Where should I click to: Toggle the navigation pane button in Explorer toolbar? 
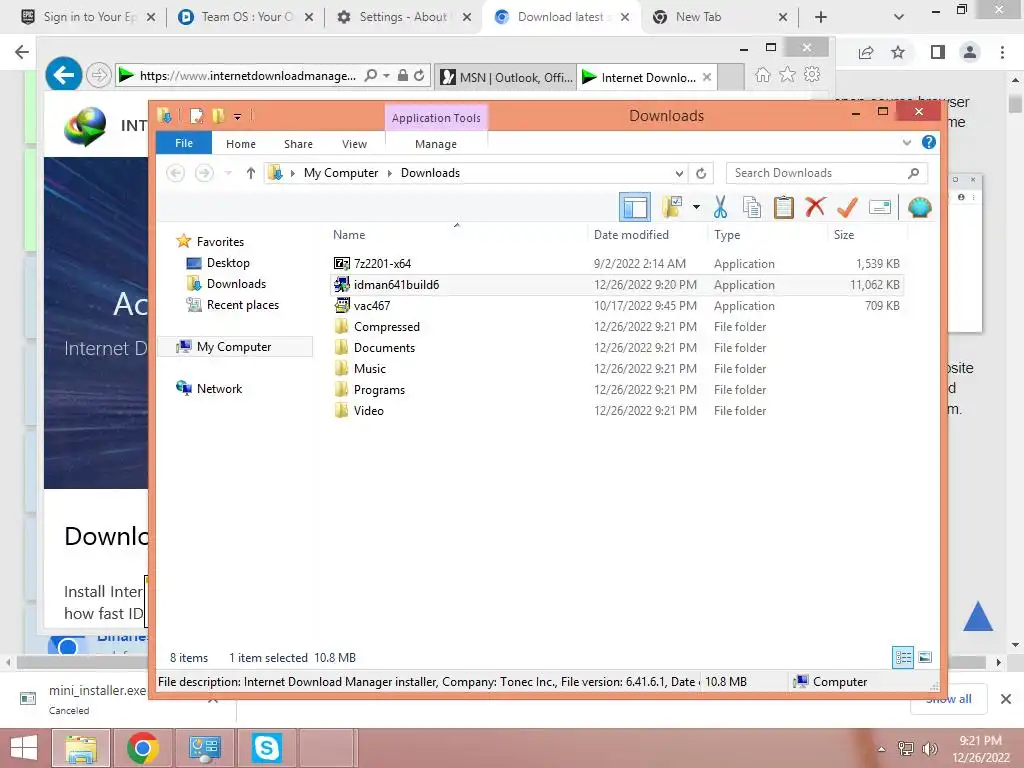(x=635, y=208)
